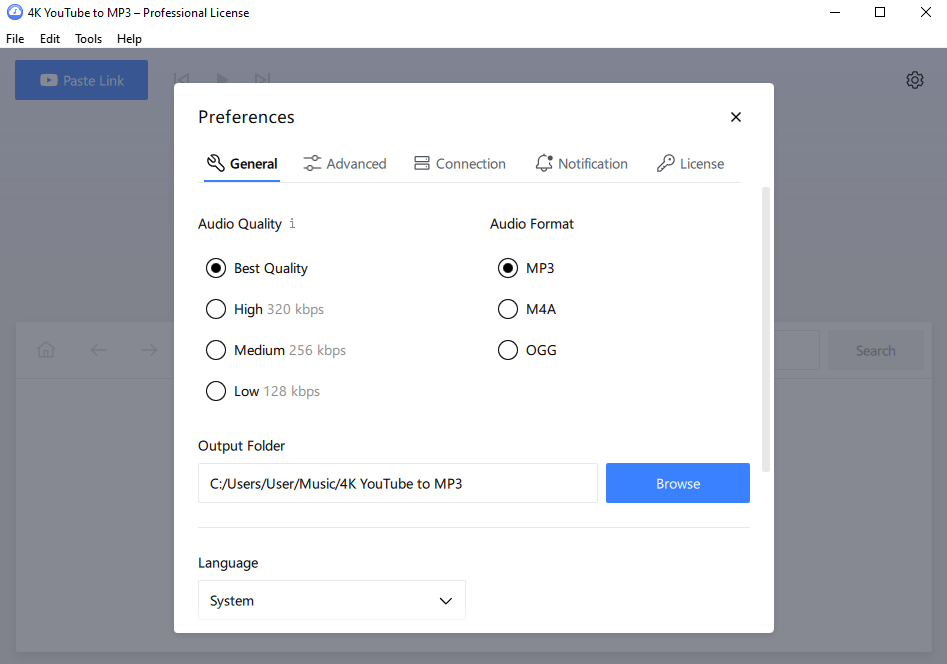Open the Edit menu
The image size is (947, 664).
pyautogui.click(x=50, y=39)
